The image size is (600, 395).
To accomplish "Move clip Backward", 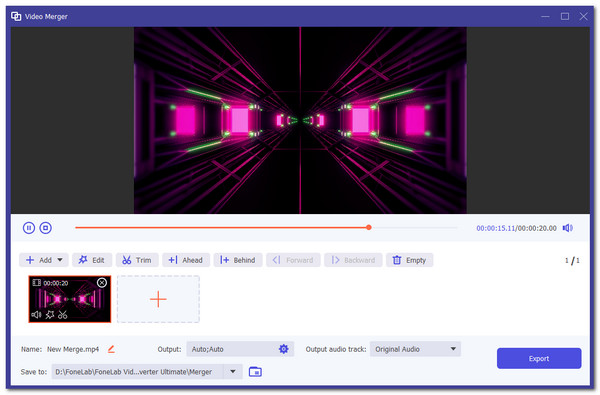I will click(x=353, y=260).
